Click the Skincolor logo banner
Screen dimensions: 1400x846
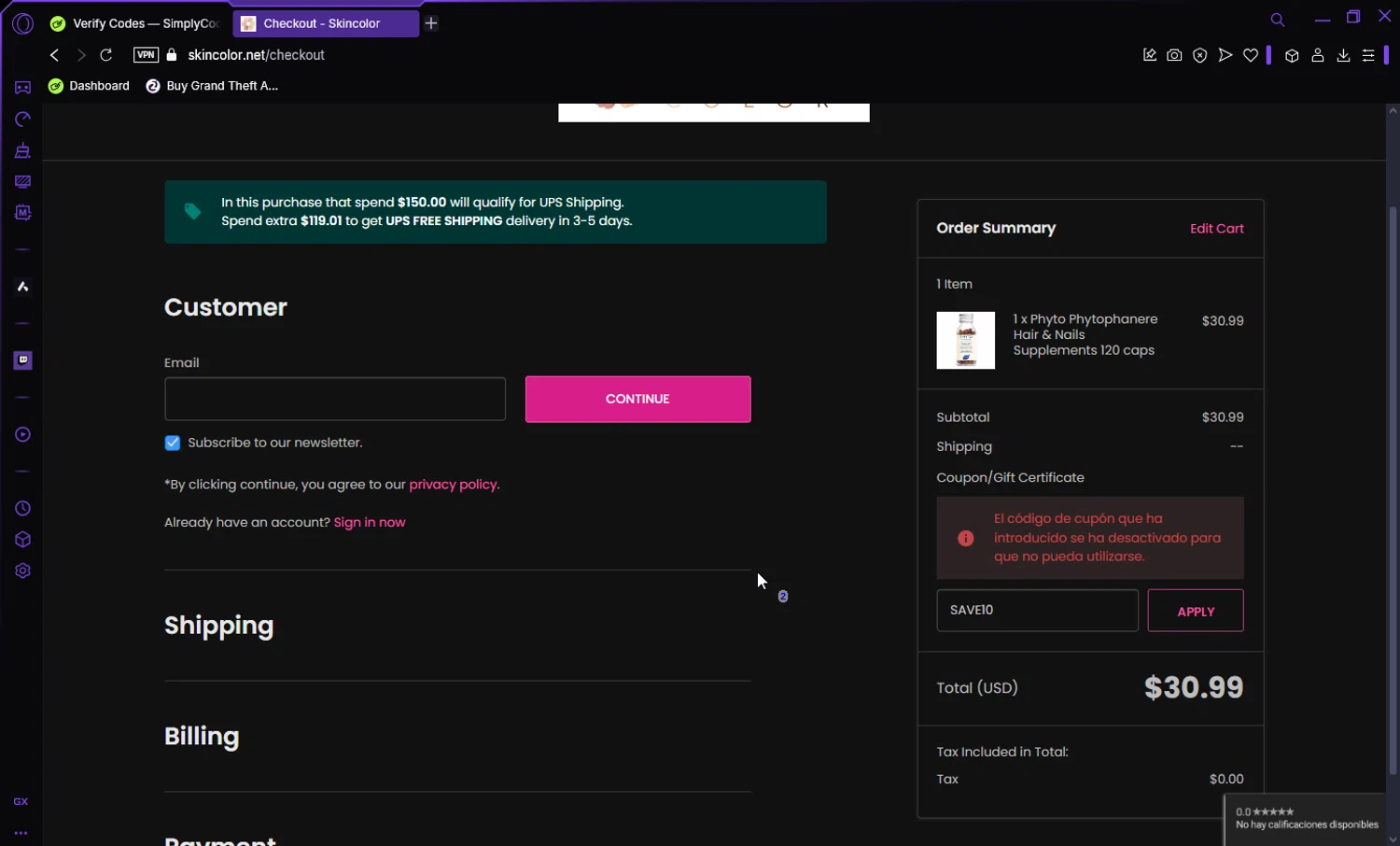coord(714,112)
